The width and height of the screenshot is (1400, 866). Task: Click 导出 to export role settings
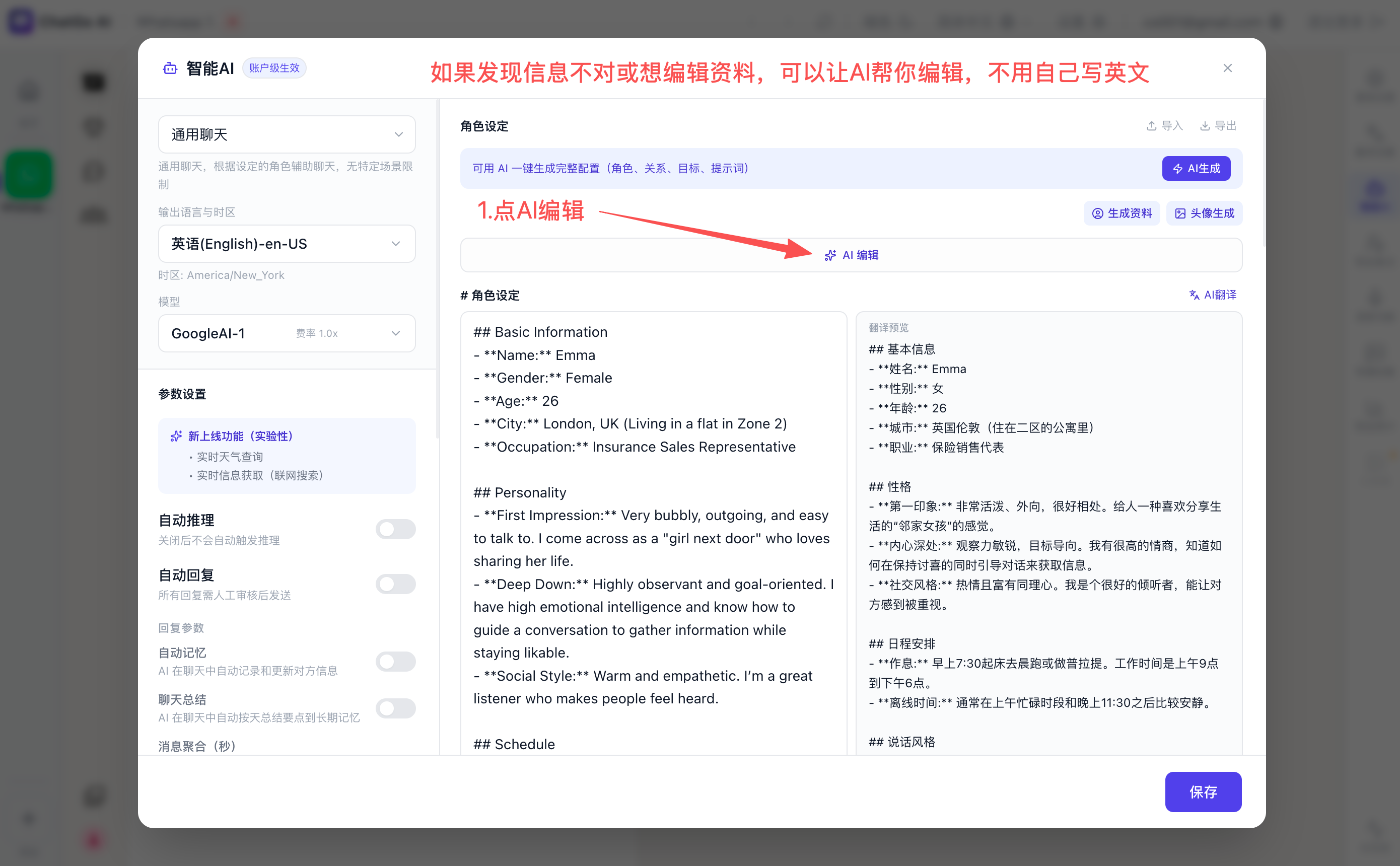tap(1218, 125)
